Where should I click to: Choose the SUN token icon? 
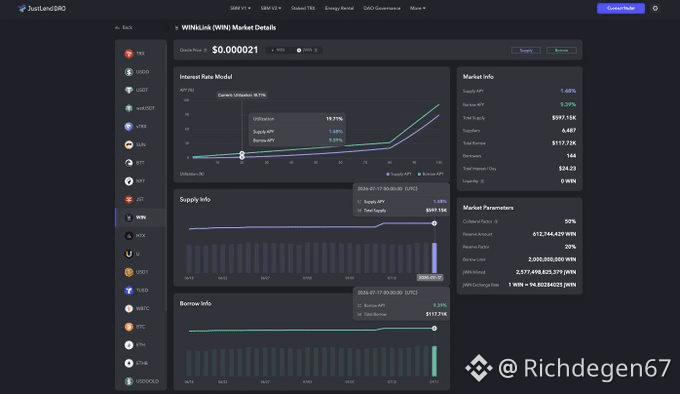click(129, 145)
